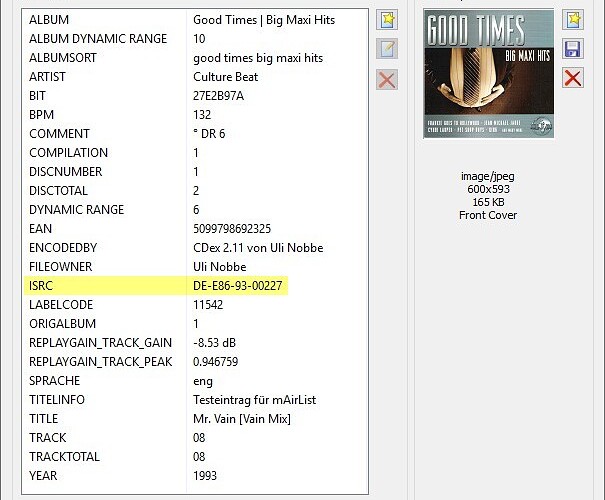Select the LABELCODE value '11542'
605x500 pixels.
(x=208, y=305)
